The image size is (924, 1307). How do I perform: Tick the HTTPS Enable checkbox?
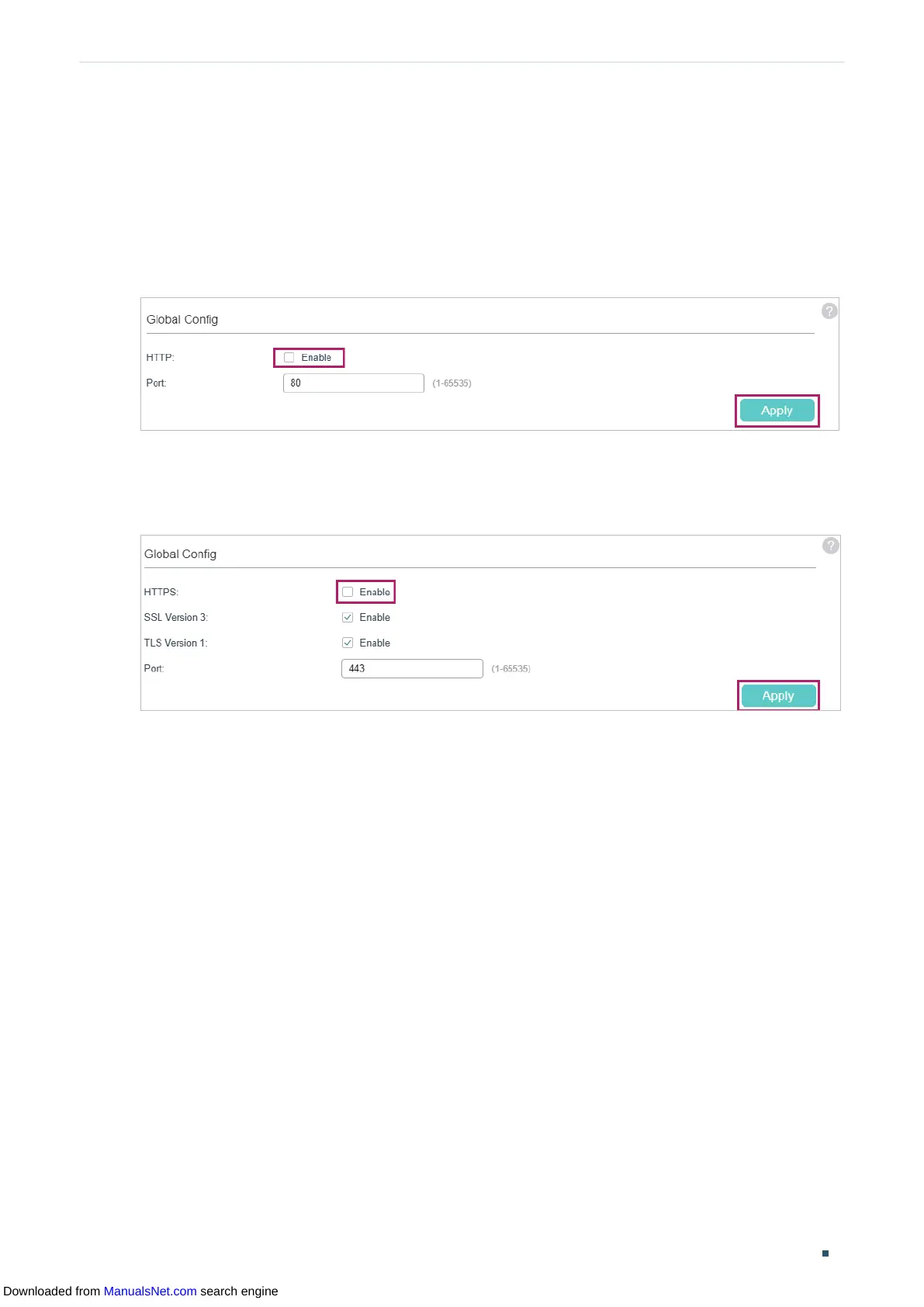[348, 592]
